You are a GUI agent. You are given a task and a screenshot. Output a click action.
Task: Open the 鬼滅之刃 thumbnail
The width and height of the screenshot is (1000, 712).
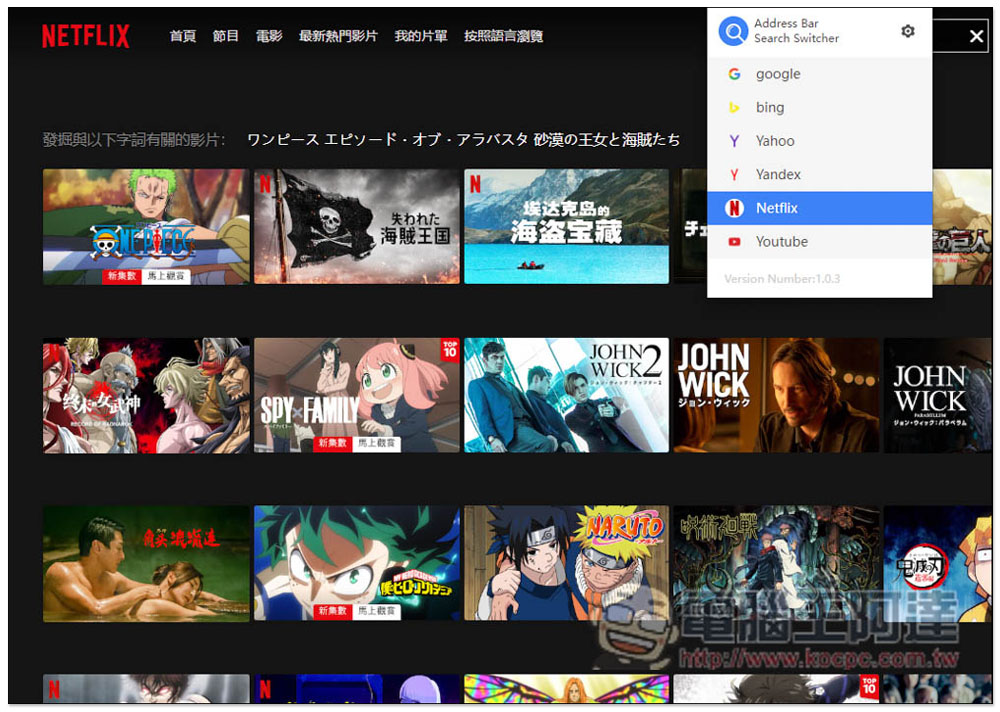pos(938,564)
